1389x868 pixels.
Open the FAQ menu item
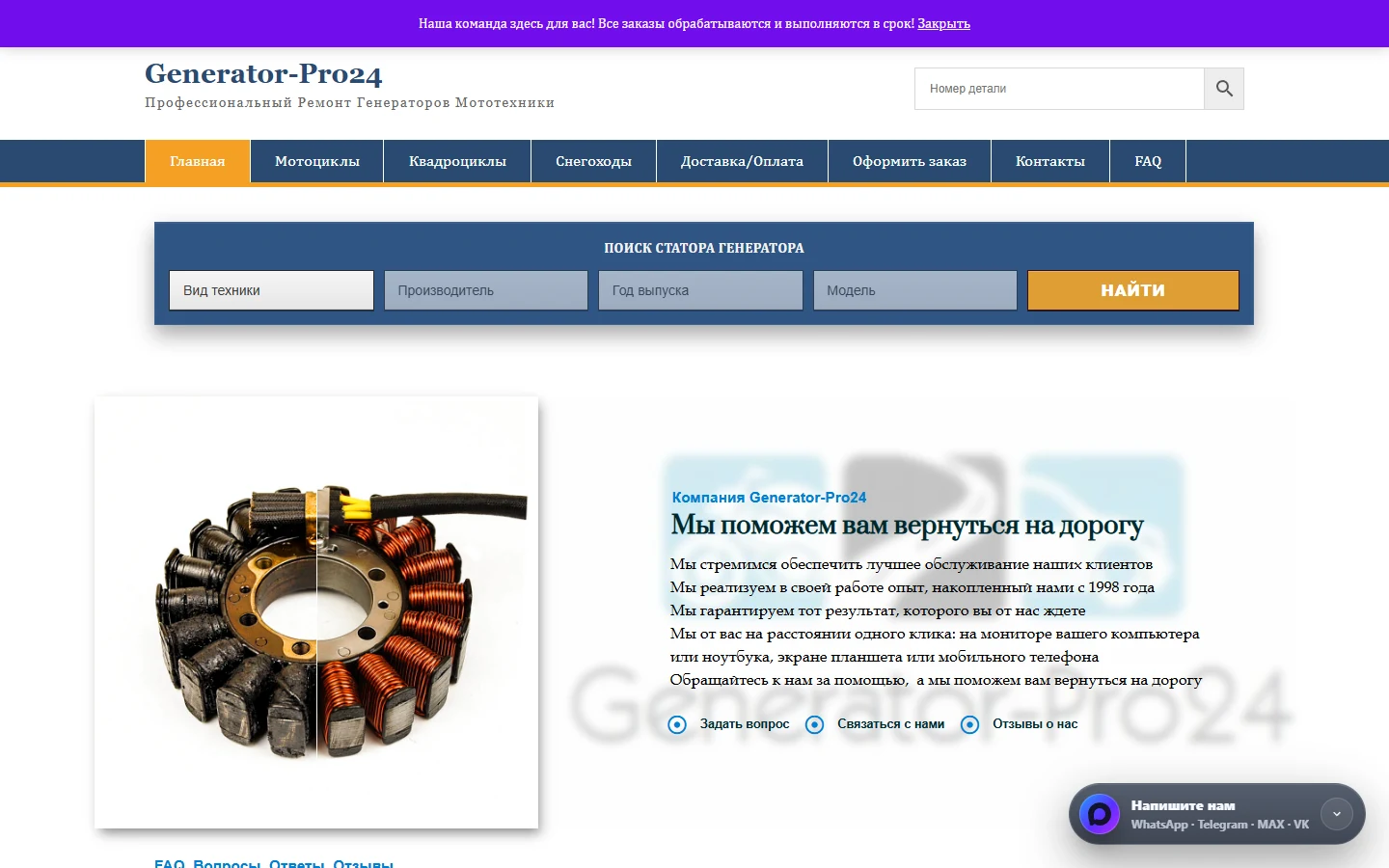tap(1148, 161)
